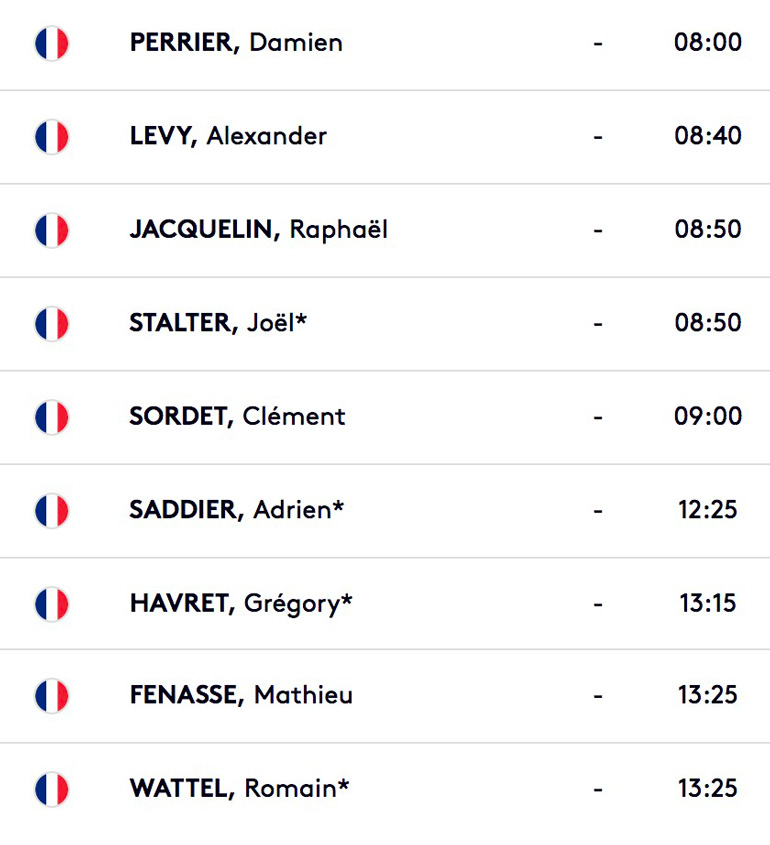Open SADDIER, Adrien player entry
Screen dimensions: 770x845
click(237, 509)
